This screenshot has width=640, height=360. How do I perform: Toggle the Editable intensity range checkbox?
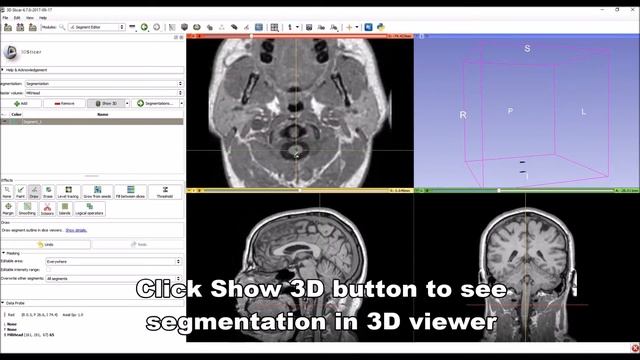pos(49,270)
